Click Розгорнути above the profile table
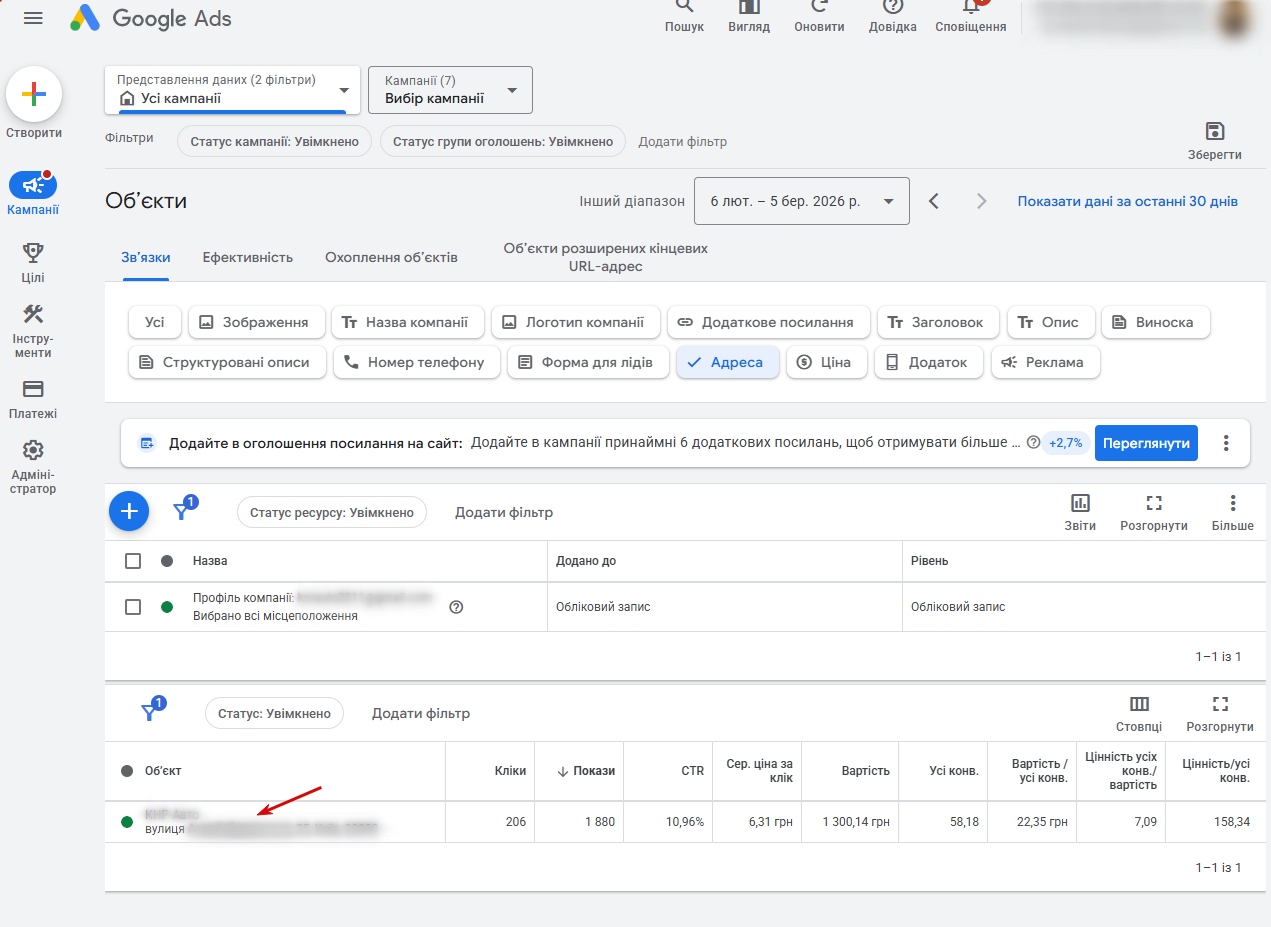The image size is (1271, 927). pos(1154,512)
